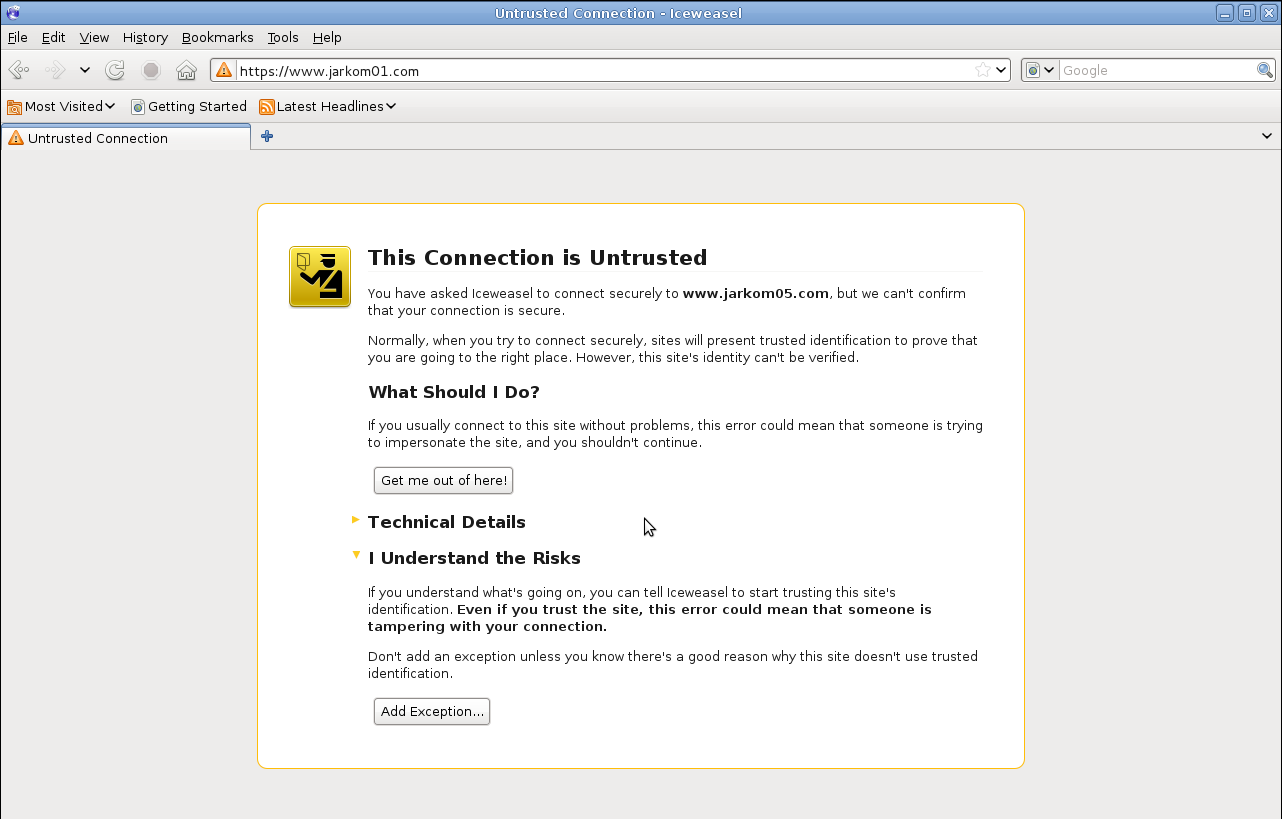Click inside the Google search field

point(1150,70)
